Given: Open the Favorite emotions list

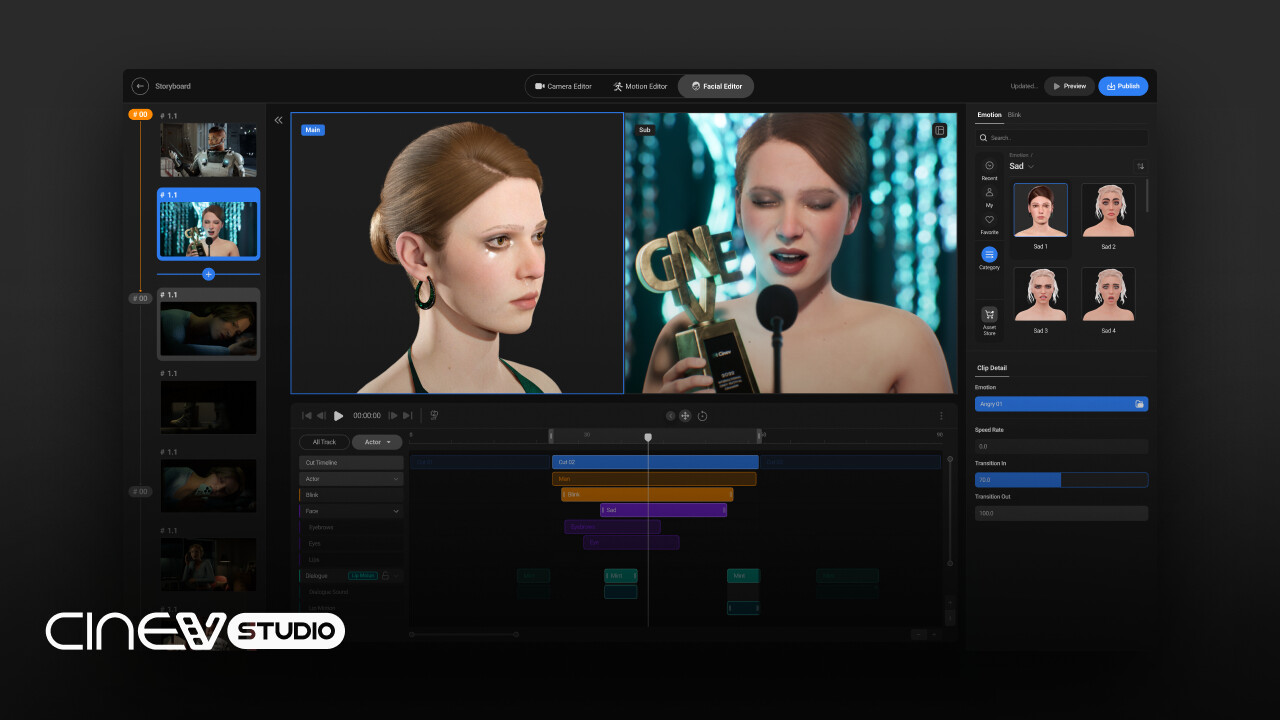Looking at the screenshot, I should [989, 220].
